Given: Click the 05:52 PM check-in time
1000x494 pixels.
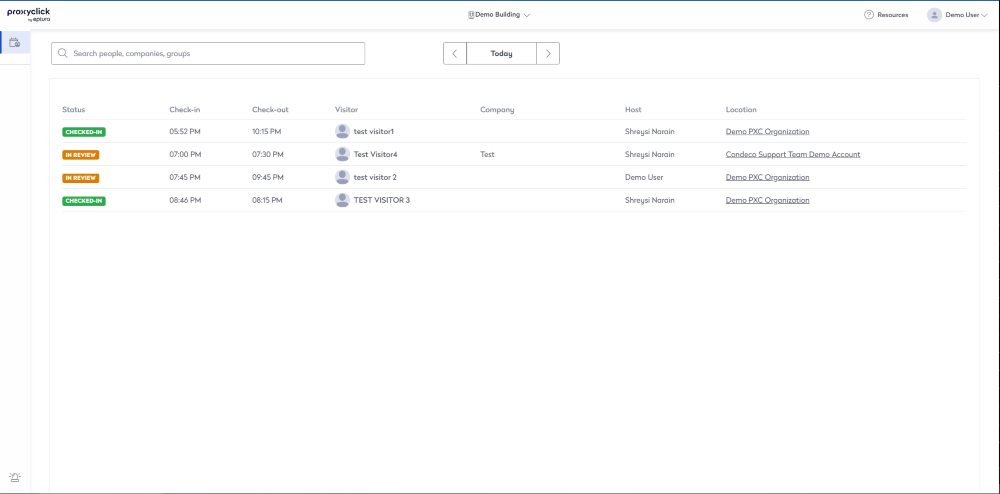Looking at the screenshot, I should coord(185,131).
